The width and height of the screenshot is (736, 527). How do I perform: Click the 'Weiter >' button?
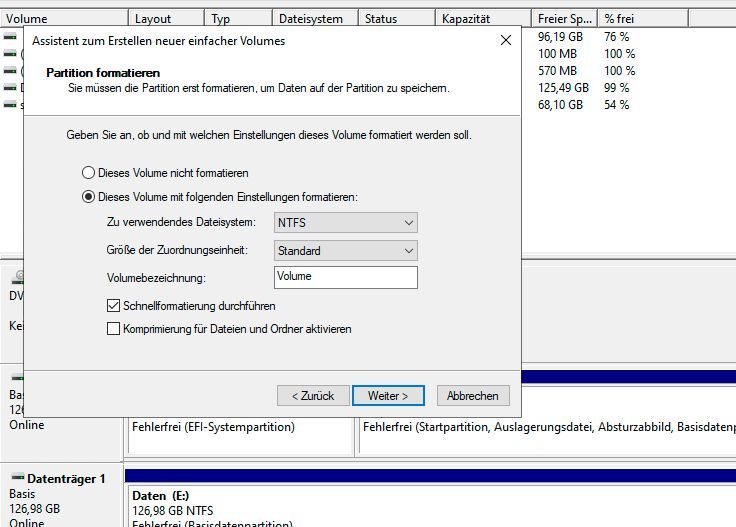(x=388, y=396)
